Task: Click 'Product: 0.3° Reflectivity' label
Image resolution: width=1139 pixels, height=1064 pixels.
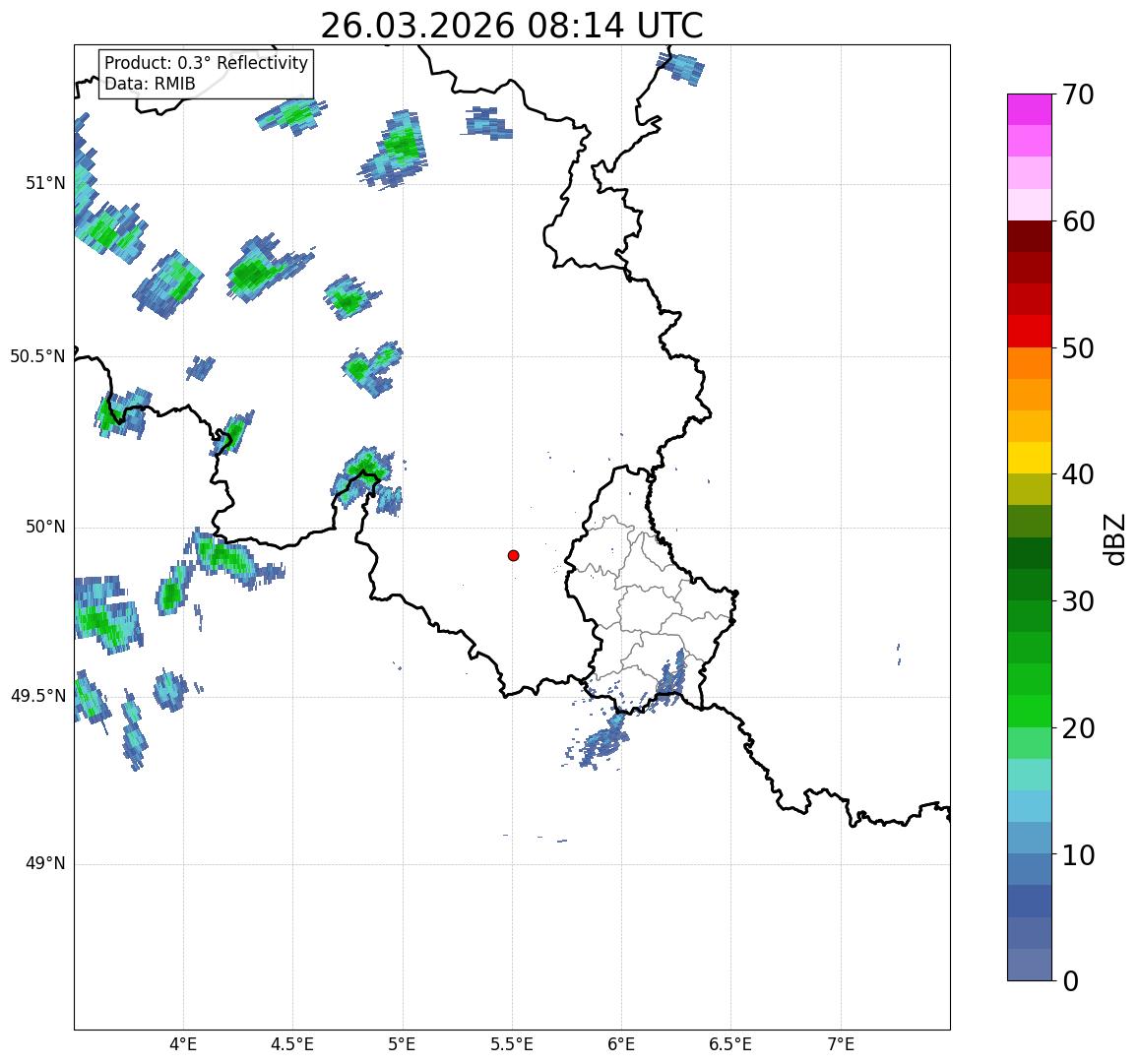Action: tap(207, 63)
